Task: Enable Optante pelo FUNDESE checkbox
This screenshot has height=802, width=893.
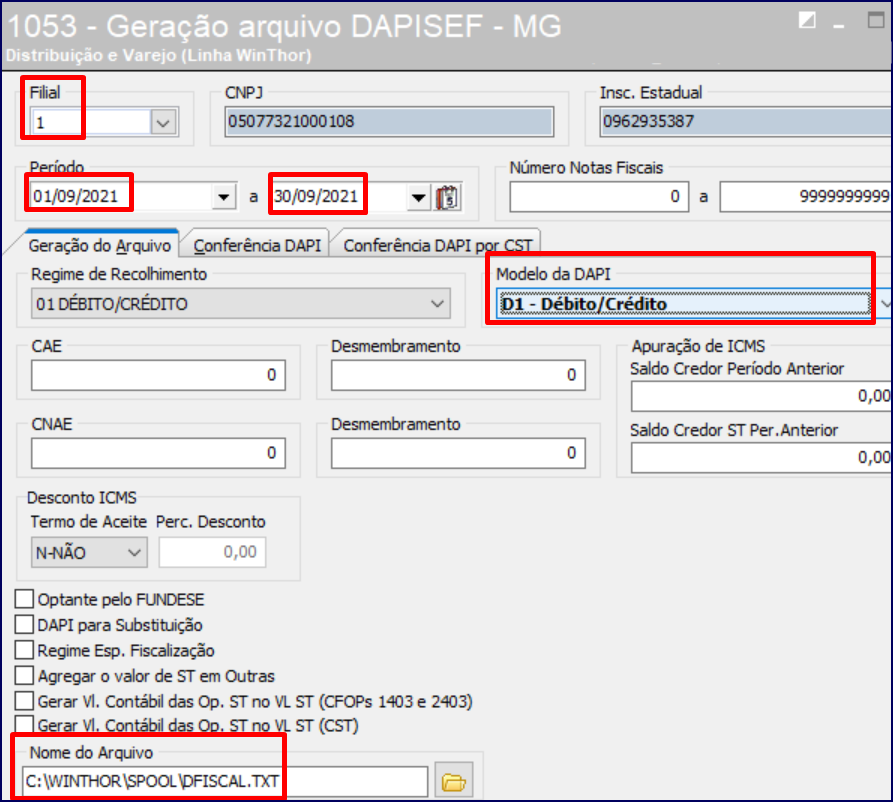Action: pyautogui.click(x=24, y=600)
